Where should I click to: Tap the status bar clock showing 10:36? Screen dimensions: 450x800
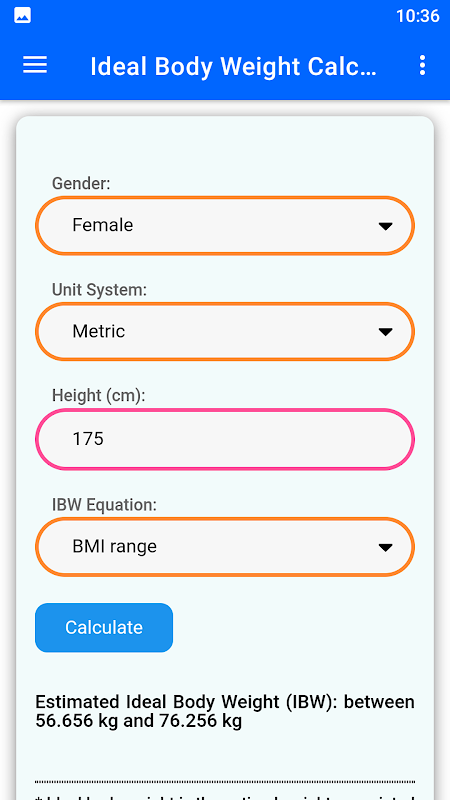(418, 16)
